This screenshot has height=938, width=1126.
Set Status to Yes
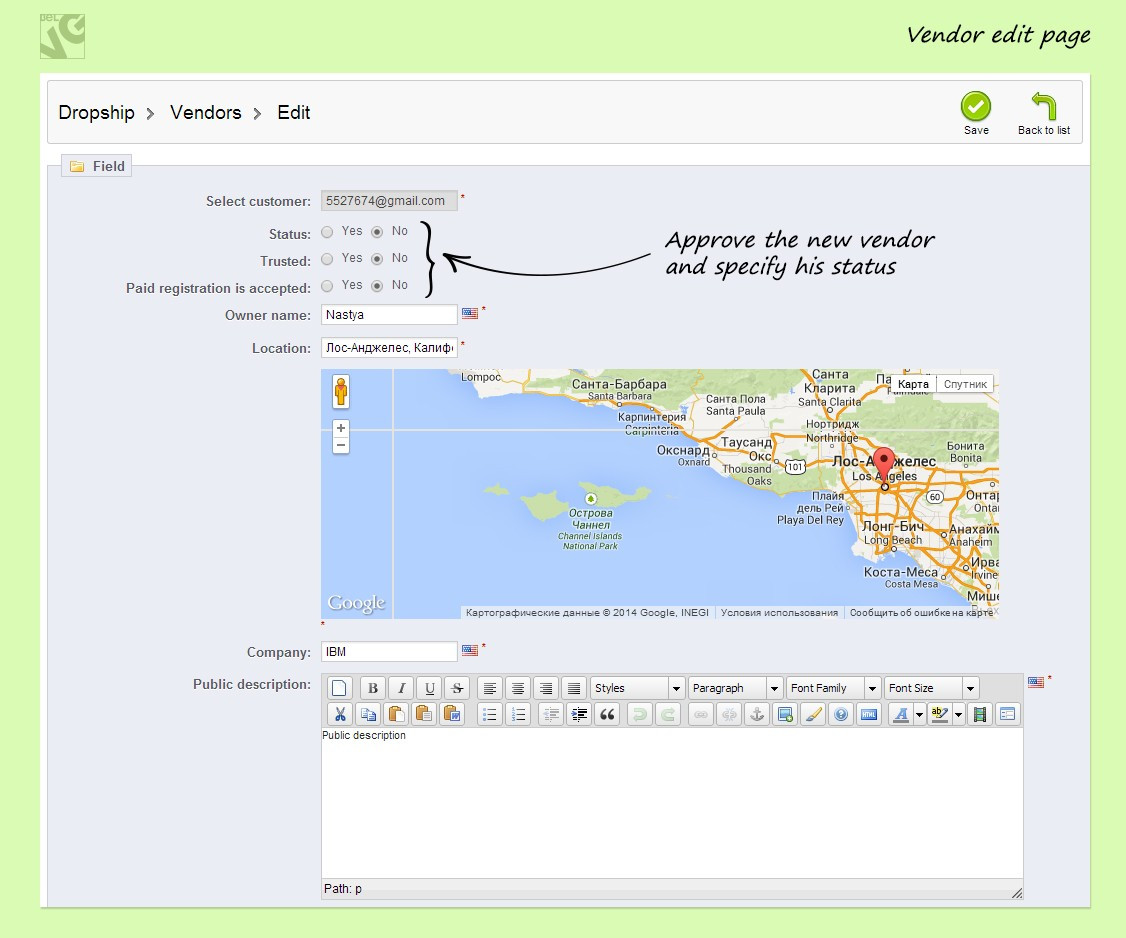click(x=327, y=232)
